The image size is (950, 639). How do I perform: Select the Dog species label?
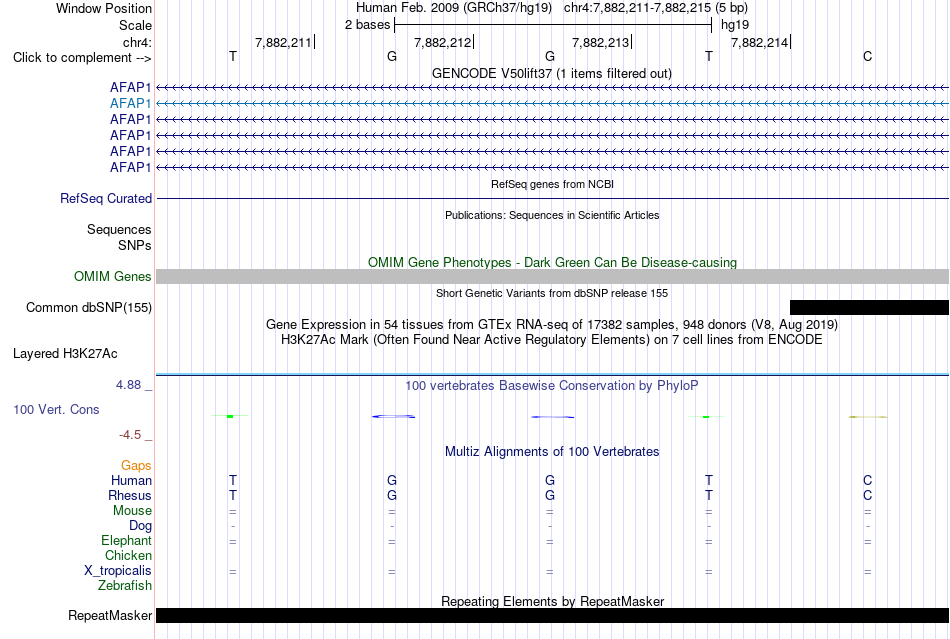point(141,526)
